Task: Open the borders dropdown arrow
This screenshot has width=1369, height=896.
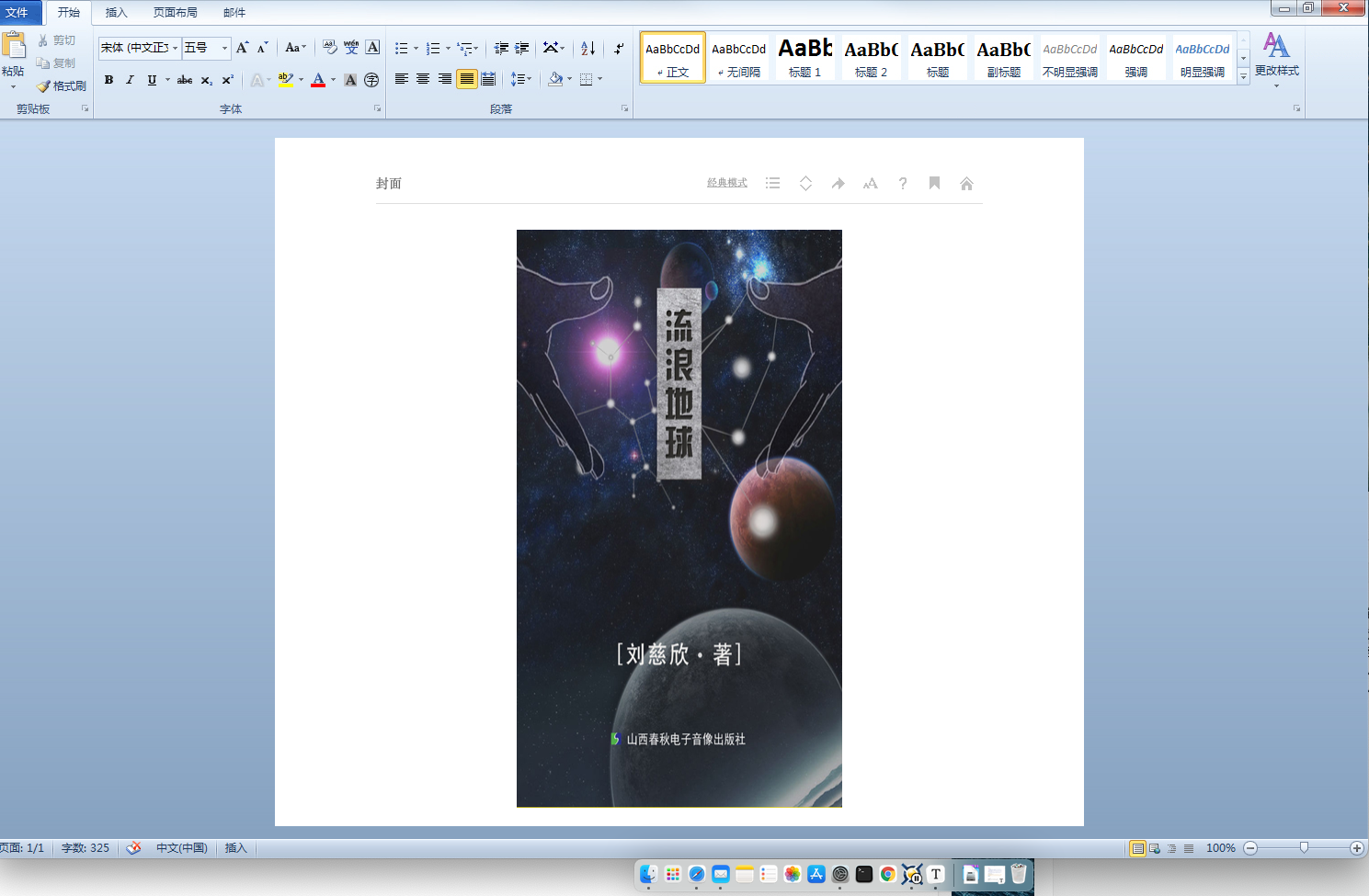Action: click(x=599, y=79)
